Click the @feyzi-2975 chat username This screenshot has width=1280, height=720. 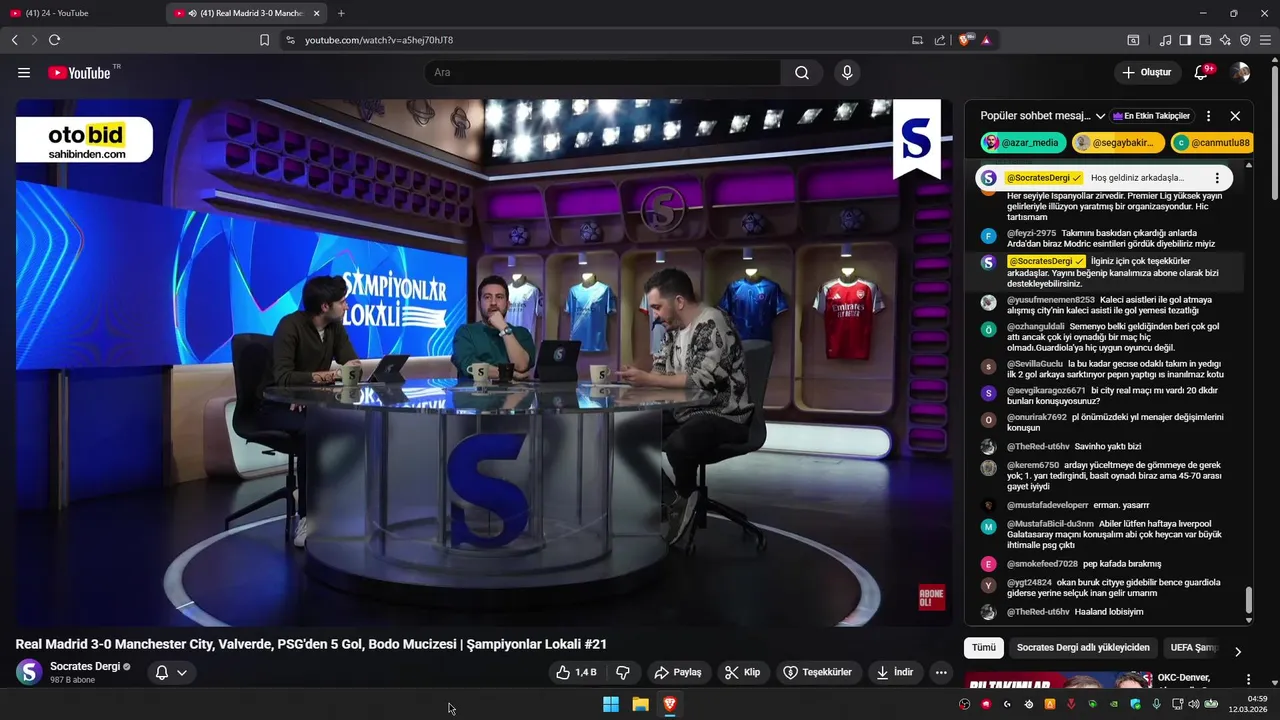tap(1031, 233)
